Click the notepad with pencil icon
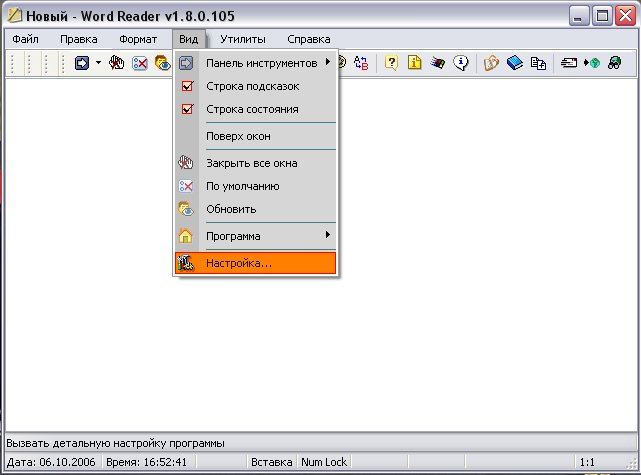This screenshot has width=641, height=475. tap(491, 63)
